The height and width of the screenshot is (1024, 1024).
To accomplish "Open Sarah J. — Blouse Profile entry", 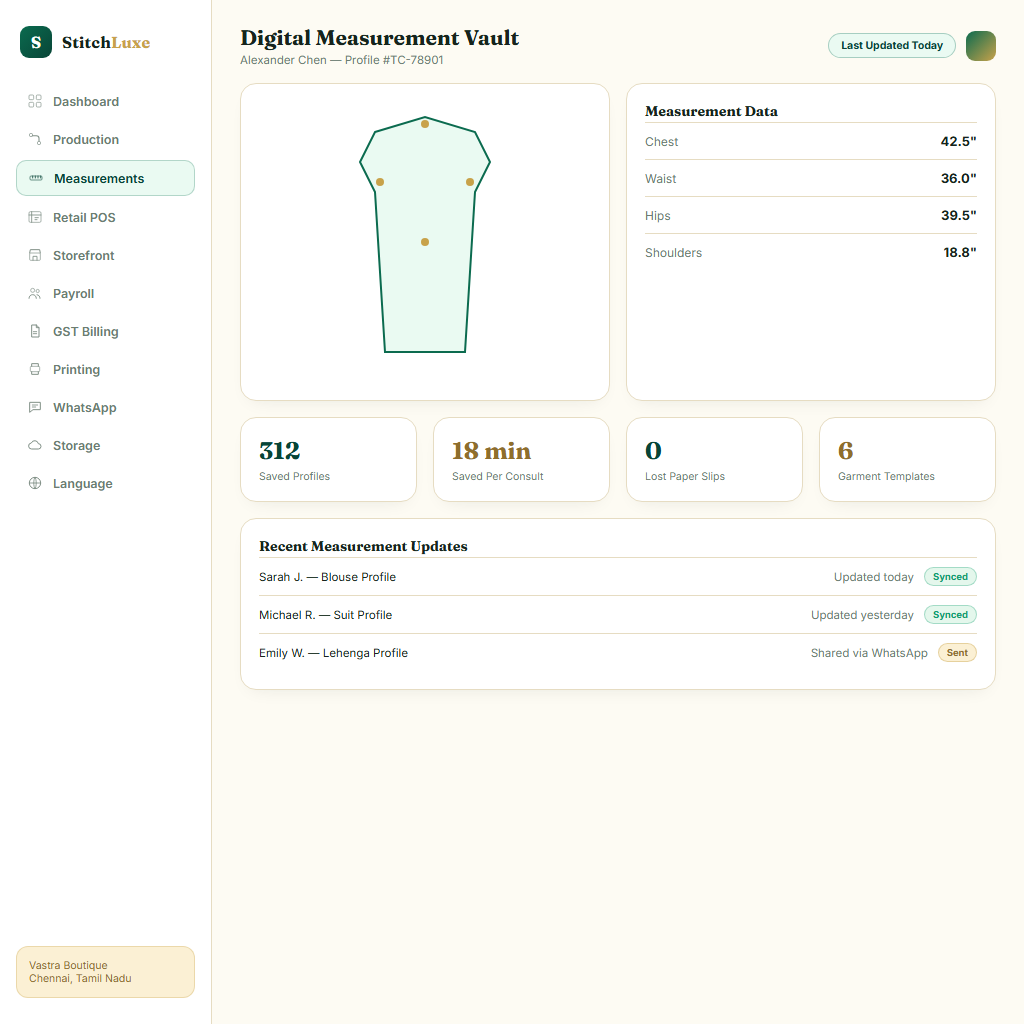I will (x=618, y=577).
